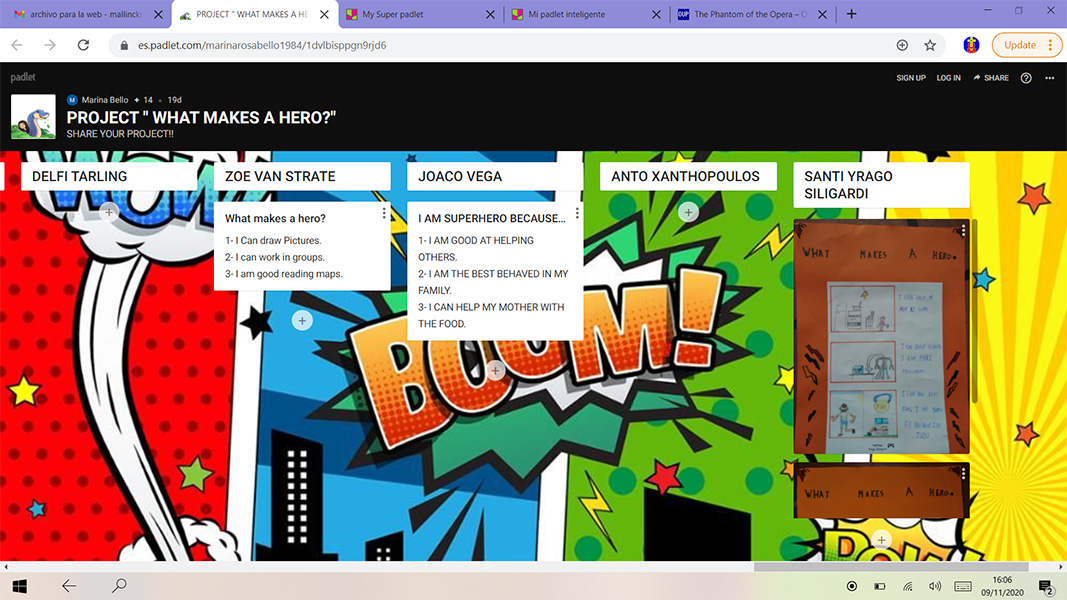Click Sign Up in the header

point(911,78)
